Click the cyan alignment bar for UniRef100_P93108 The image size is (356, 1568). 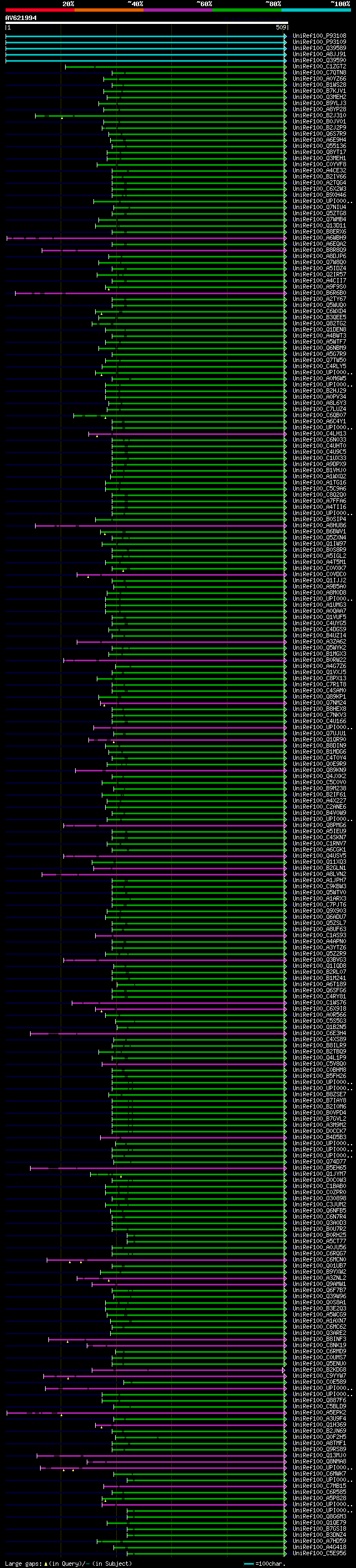[x=146, y=36]
